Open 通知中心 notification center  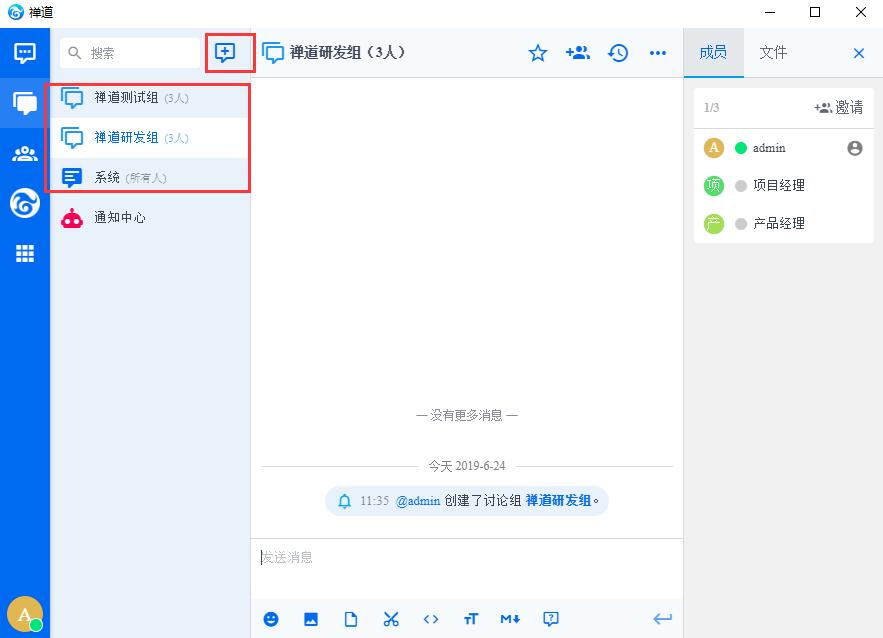click(150, 218)
